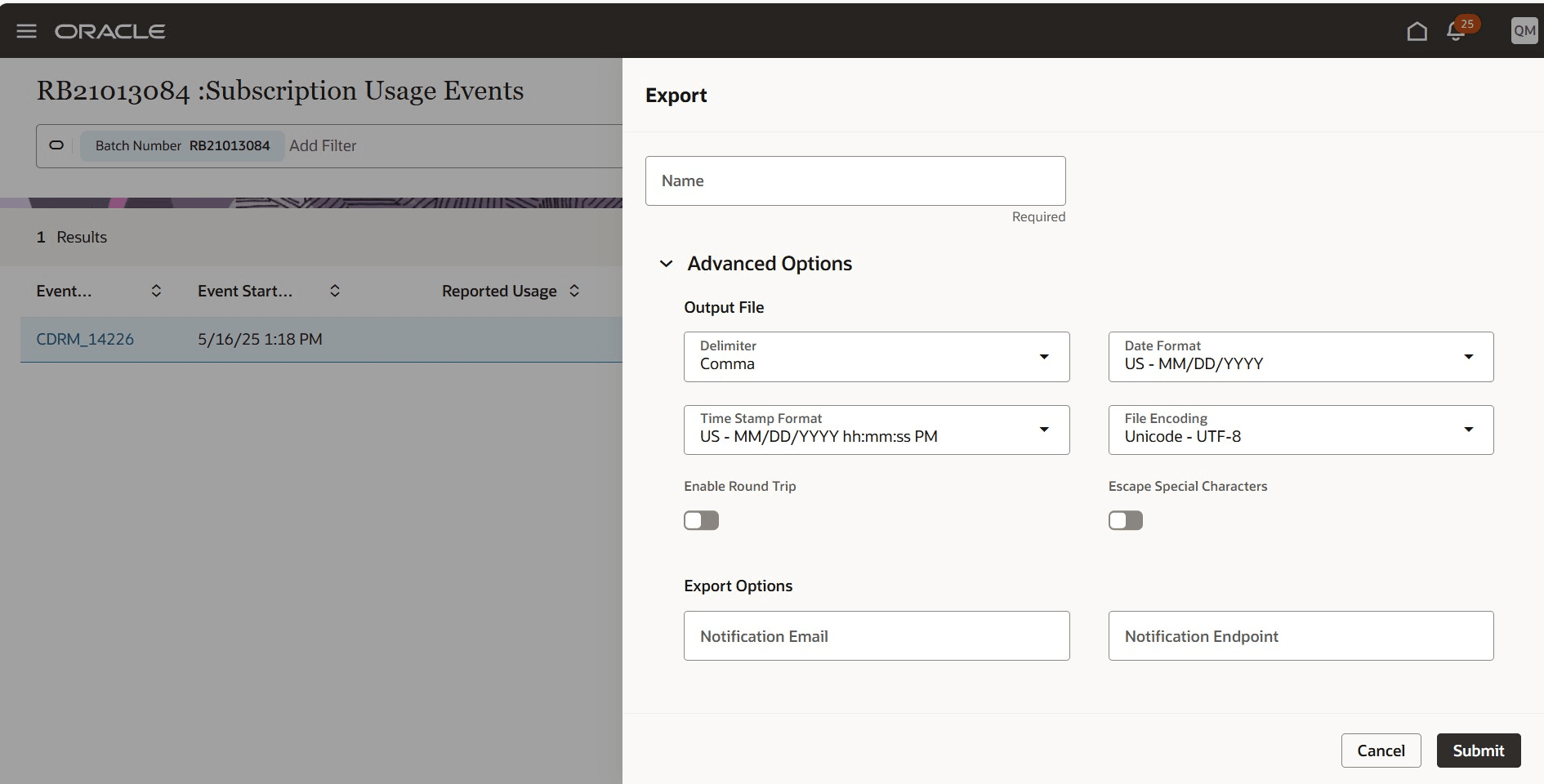The width and height of the screenshot is (1544, 784).
Task: Open the Date Format dropdown
Action: coord(1469,357)
